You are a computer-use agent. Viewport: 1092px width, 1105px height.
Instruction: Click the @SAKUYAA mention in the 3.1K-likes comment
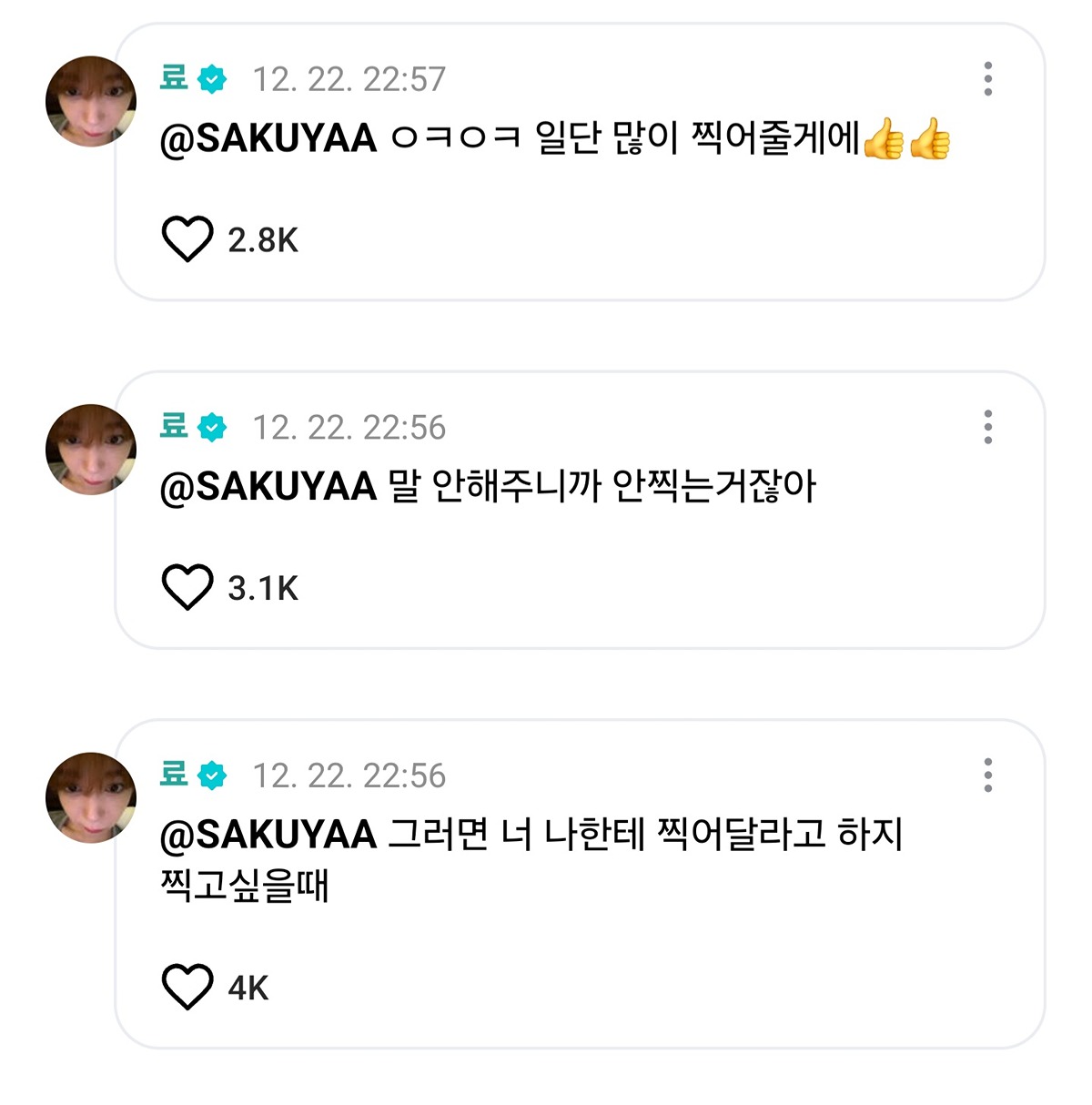268,487
